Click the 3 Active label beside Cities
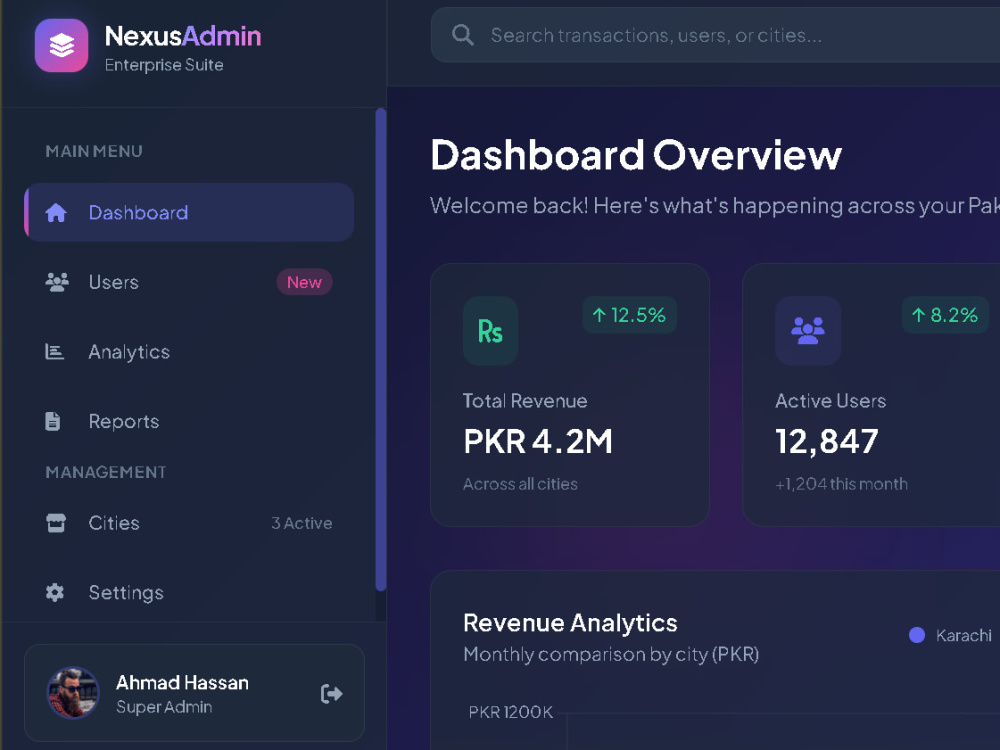The width and height of the screenshot is (1000, 750). coord(302,523)
